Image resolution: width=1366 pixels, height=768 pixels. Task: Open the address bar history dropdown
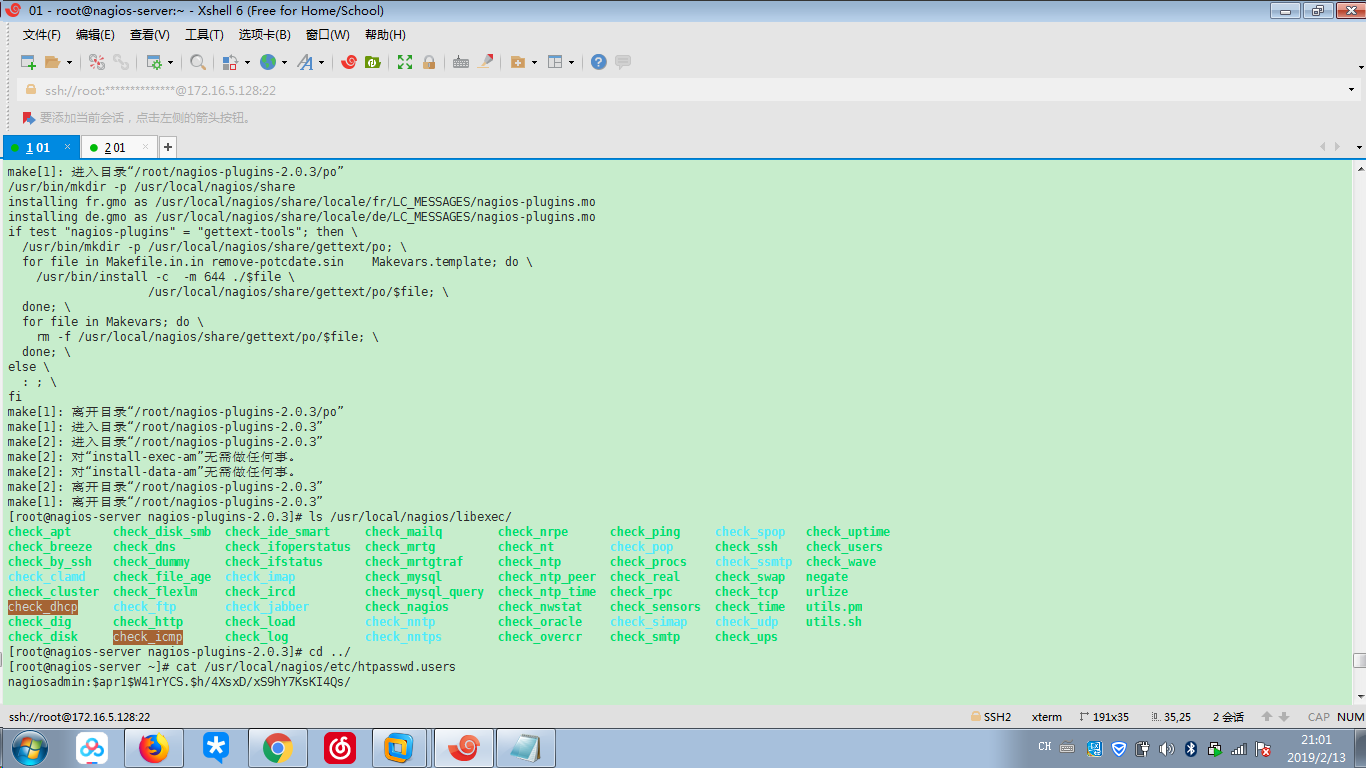1352,90
